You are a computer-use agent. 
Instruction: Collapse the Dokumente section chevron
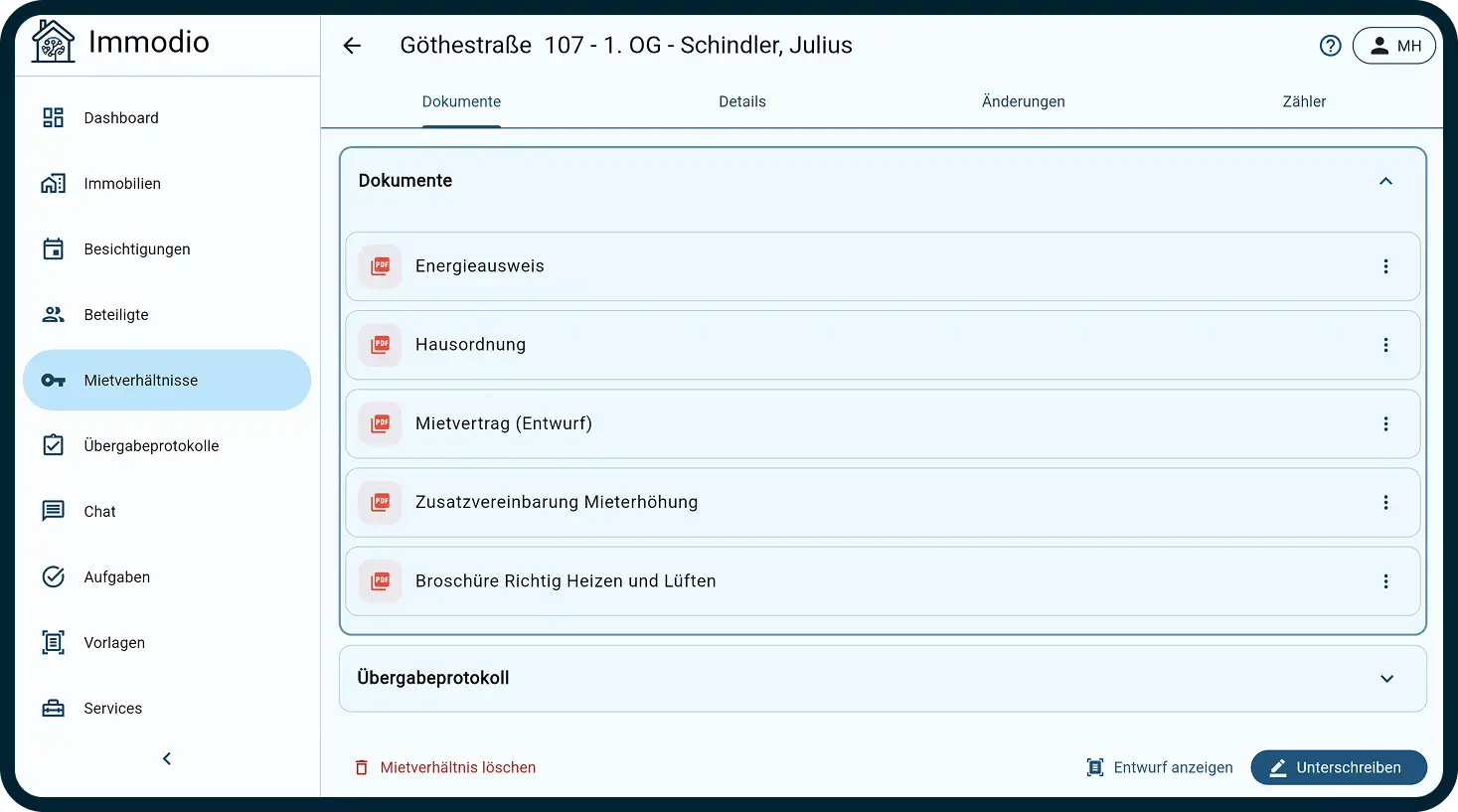click(1385, 181)
